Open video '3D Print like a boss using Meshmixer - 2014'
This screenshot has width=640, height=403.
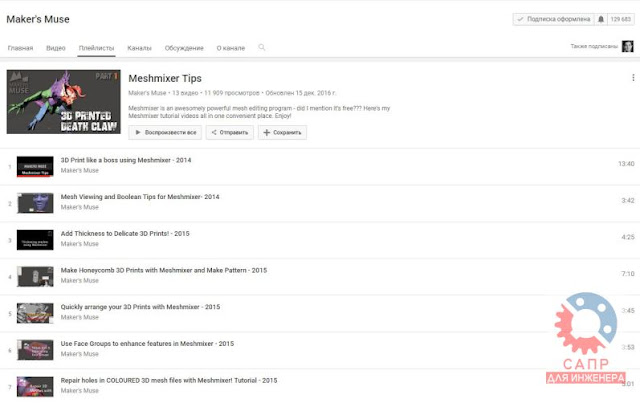pos(126,160)
